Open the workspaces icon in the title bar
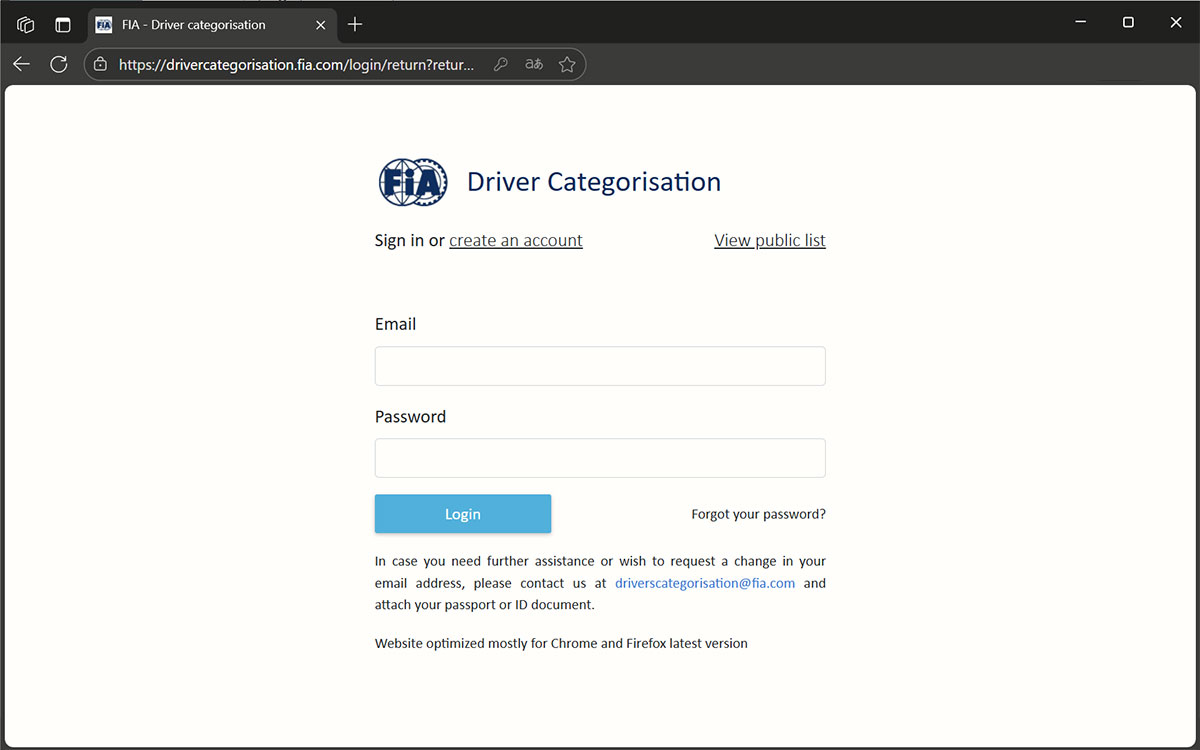Viewport: 1200px width, 750px height. [x=26, y=25]
